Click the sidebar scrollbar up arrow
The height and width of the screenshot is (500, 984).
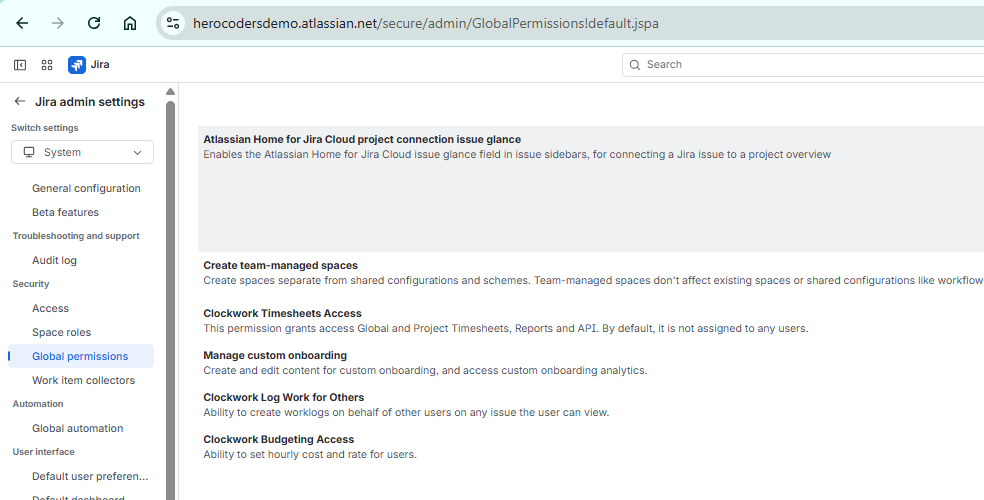tap(170, 92)
